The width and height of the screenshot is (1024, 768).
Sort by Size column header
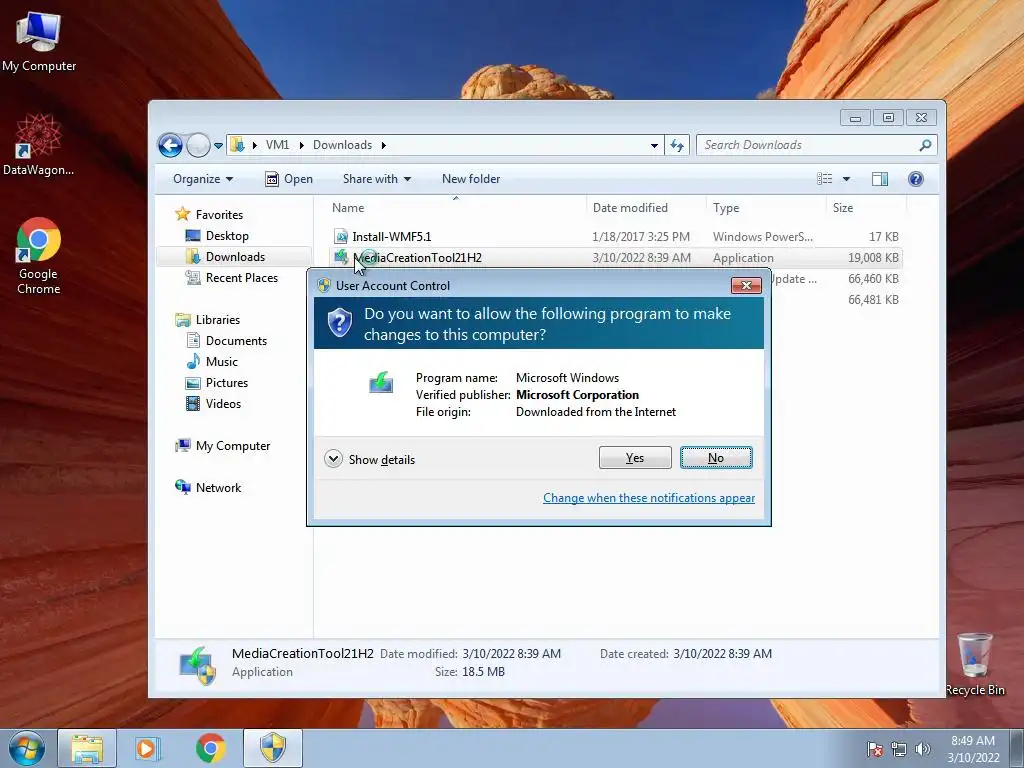pos(843,208)
